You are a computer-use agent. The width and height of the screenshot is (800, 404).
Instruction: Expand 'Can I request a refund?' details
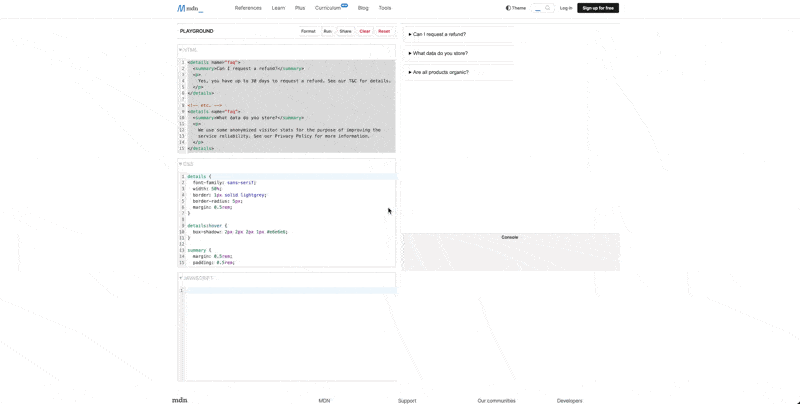click(x=438, y=34)
